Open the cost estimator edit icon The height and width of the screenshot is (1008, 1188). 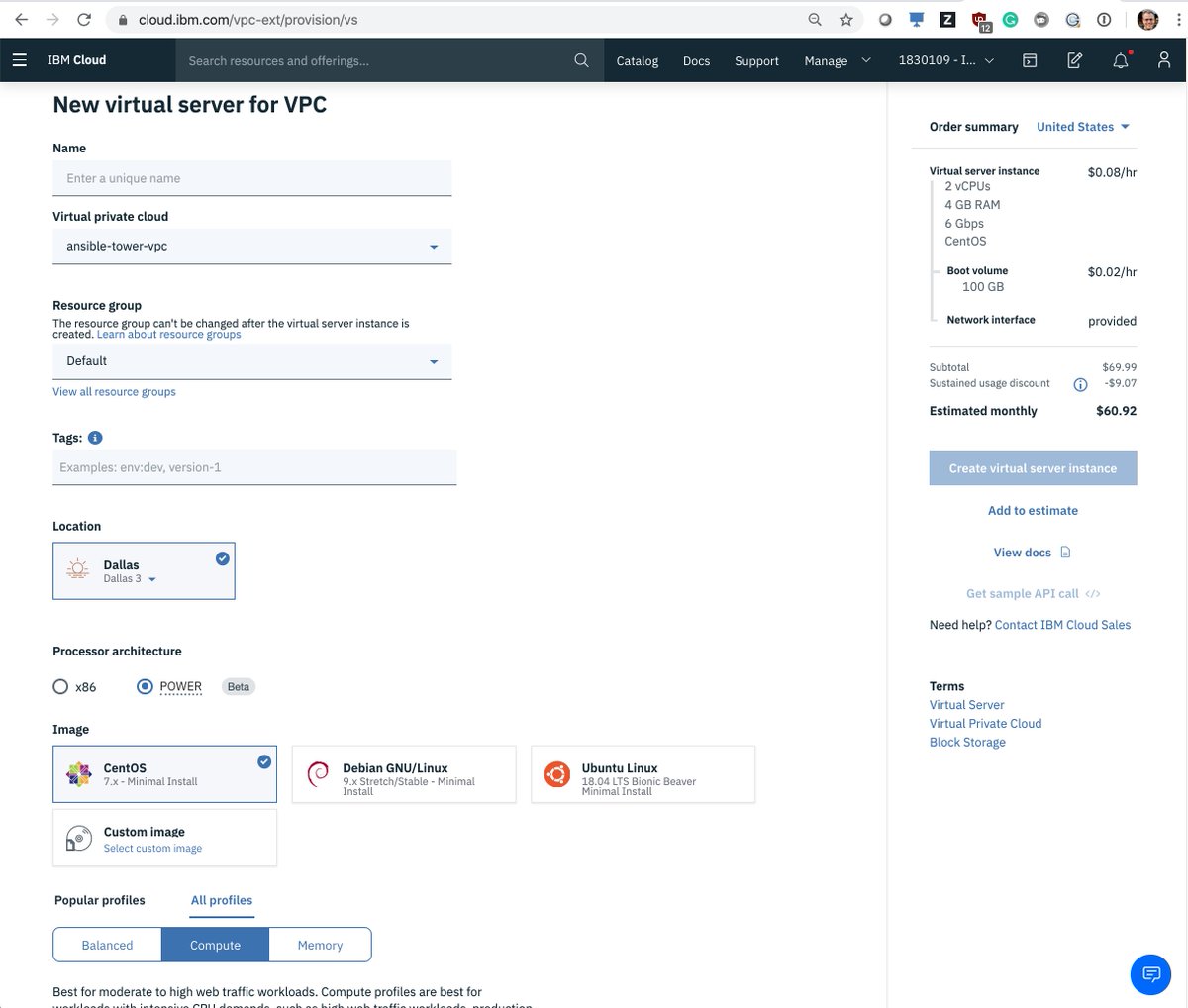(x=1074, y=60)
